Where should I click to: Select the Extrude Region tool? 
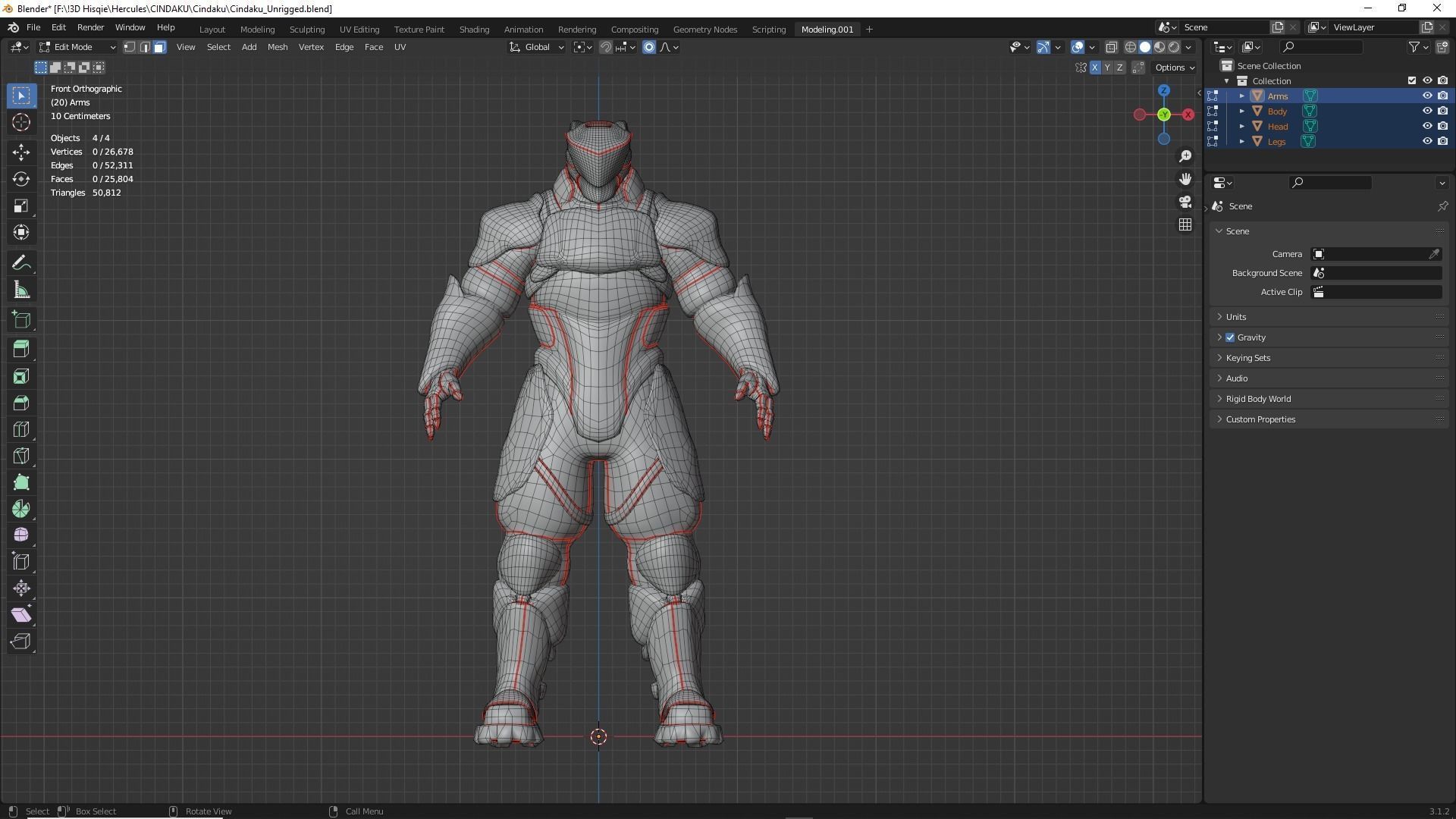tap(21, 350)
